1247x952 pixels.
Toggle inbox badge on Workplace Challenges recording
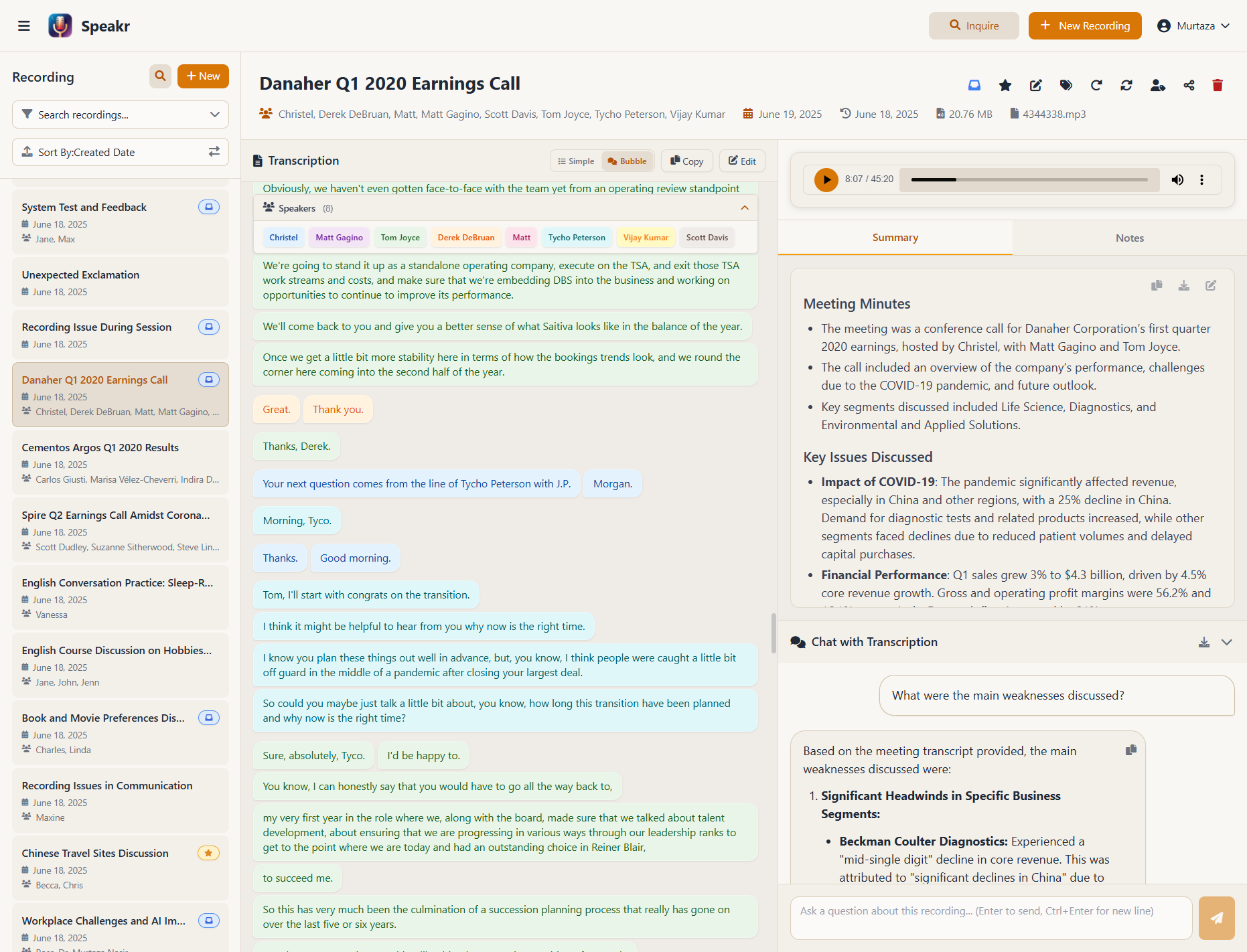click(x=209, y=921)
